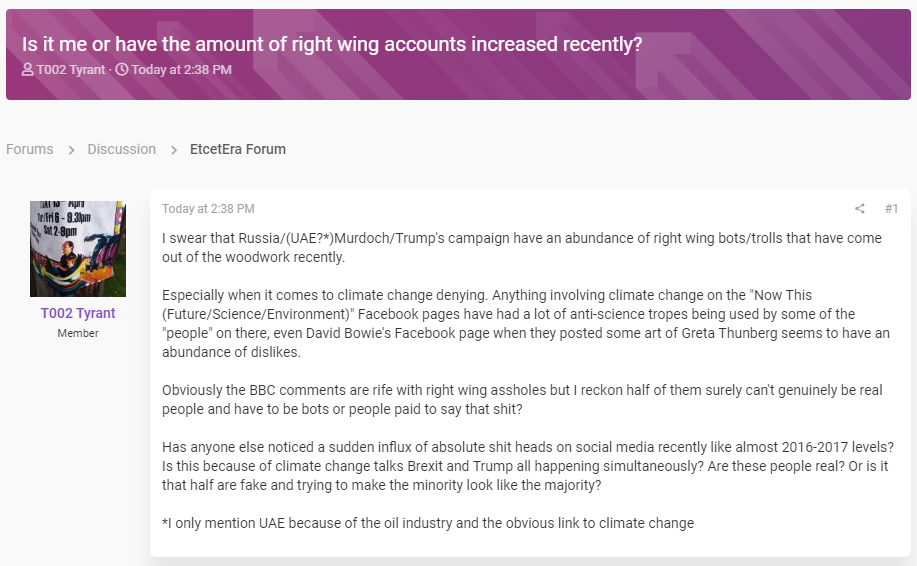Open the Discussion breadcrumb link
Image resolution: width=917 pixels, height=566 pixels.
[x=122, y=149]
